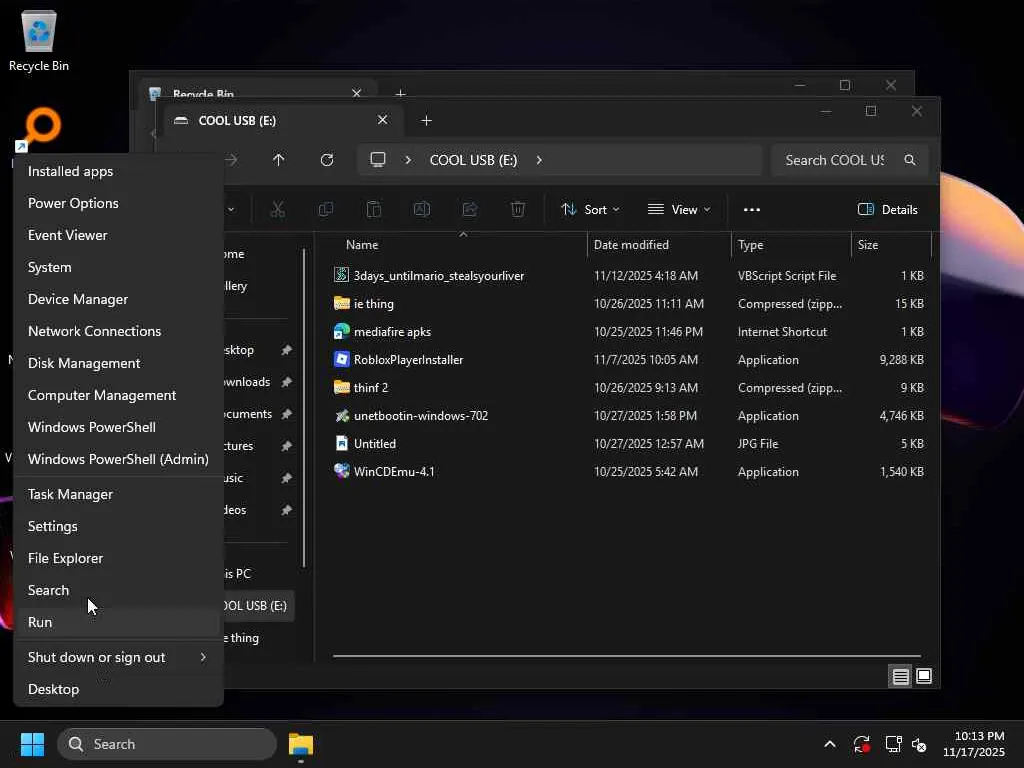This screenshot has height=768, width=1024.
Task: Open File Explorer from the taskbar
Action: click(301, 744)
